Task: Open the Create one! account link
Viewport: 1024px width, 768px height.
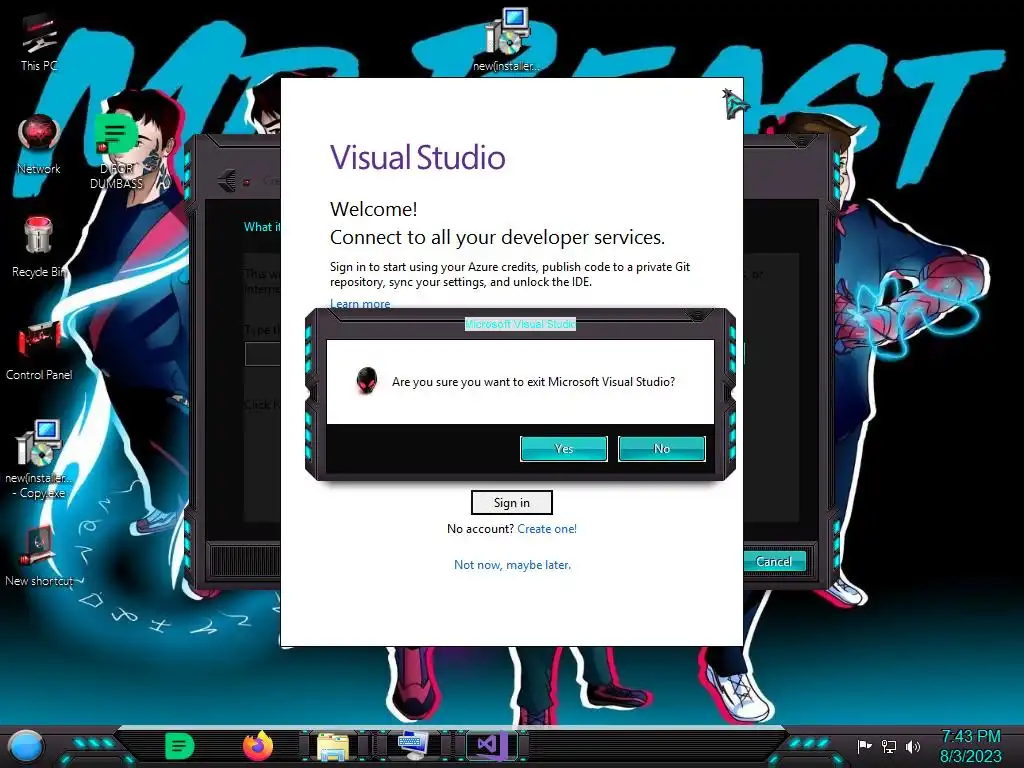Action: [547, 529]
